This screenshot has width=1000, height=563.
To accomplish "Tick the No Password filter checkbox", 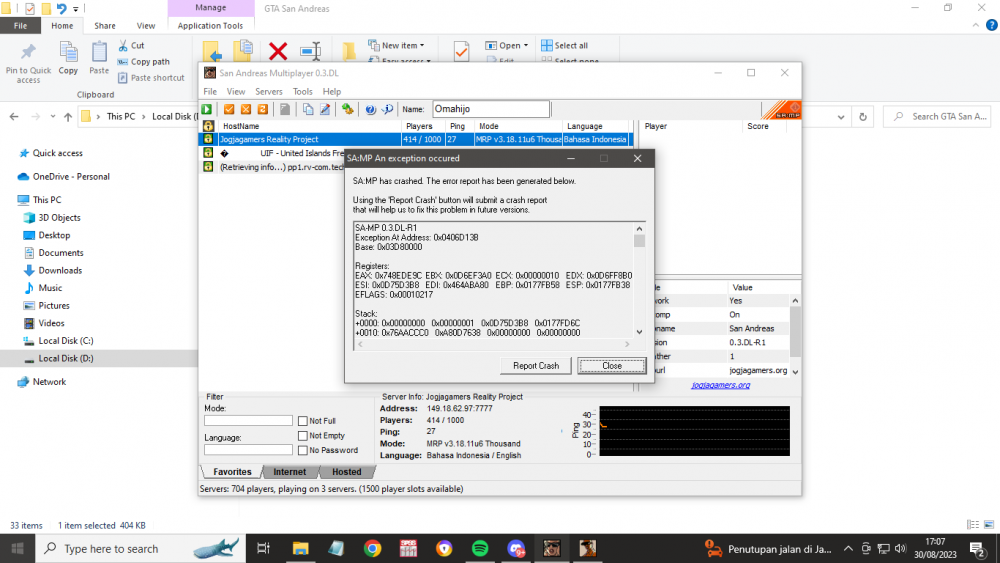I will [303, 450].
